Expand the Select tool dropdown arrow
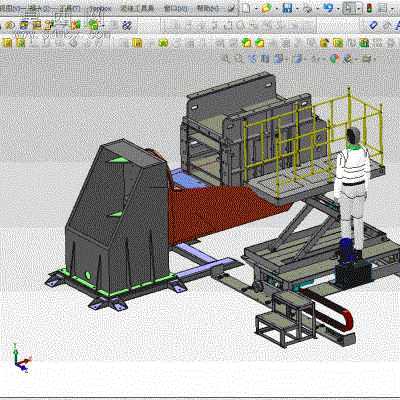This screenshot has width=400, height=400. coord(359,8)
